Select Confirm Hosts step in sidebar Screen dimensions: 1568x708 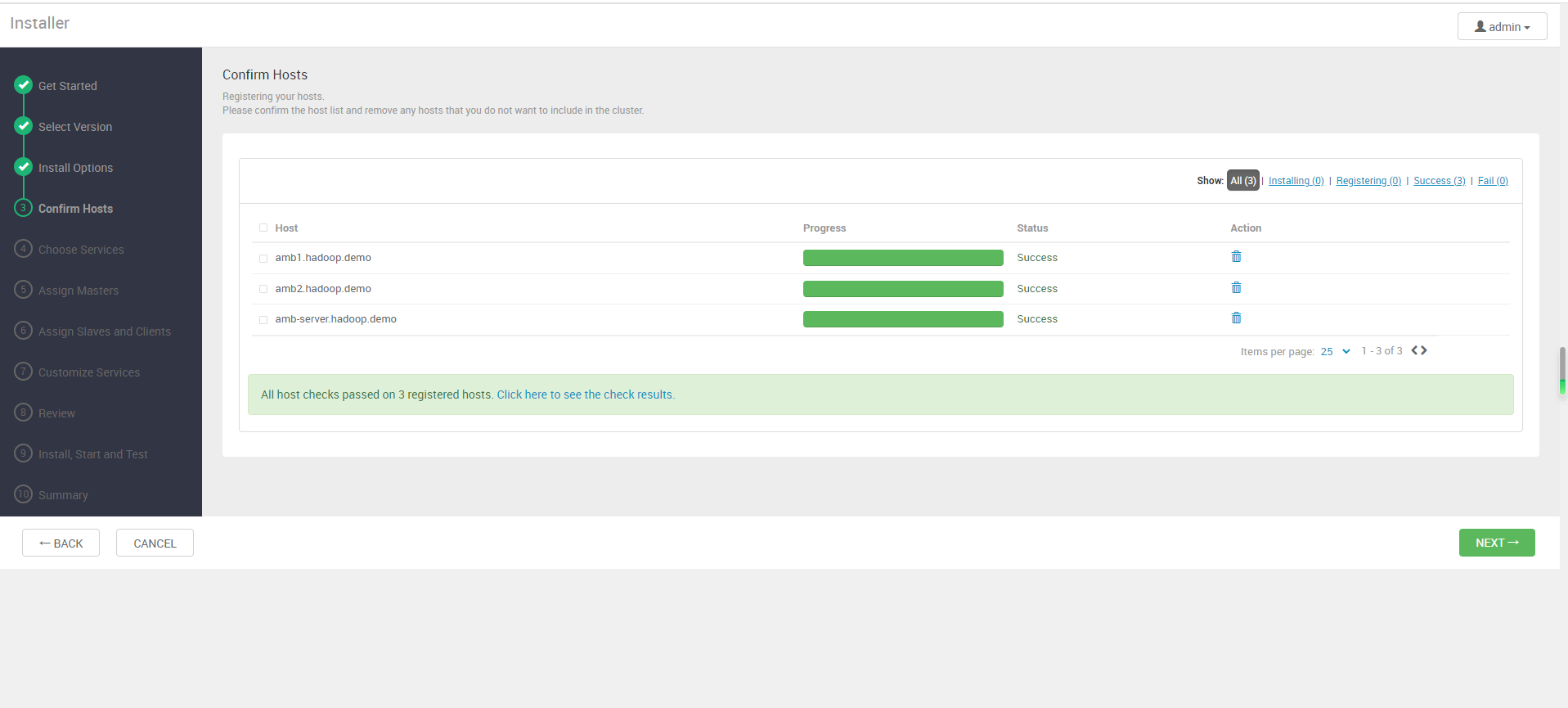pyautogui.click(x=75, y=209)
